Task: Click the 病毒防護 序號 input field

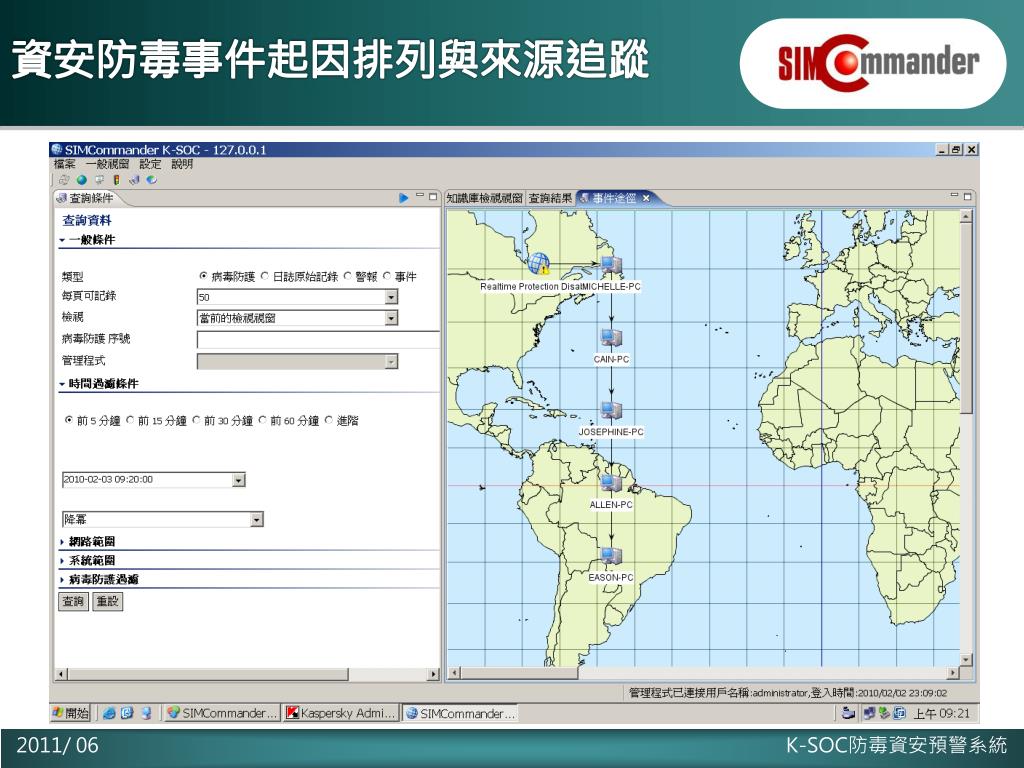Action: [318, 340]
